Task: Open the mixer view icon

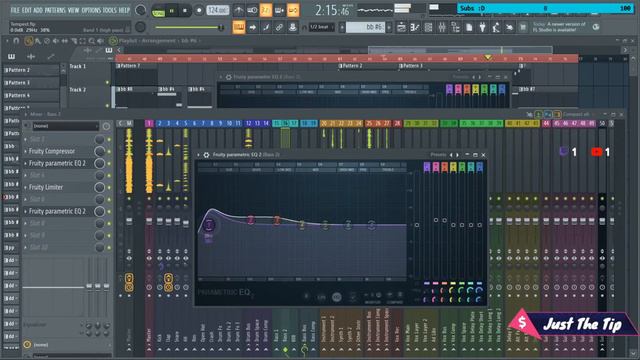Action: tap(442, 27)
